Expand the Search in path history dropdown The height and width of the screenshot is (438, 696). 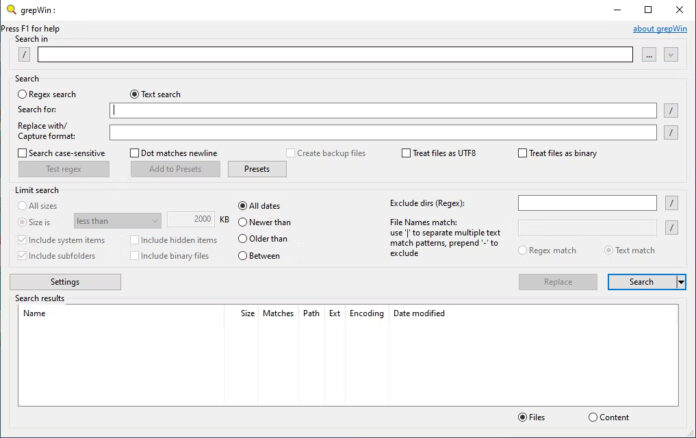click(671, 55)
